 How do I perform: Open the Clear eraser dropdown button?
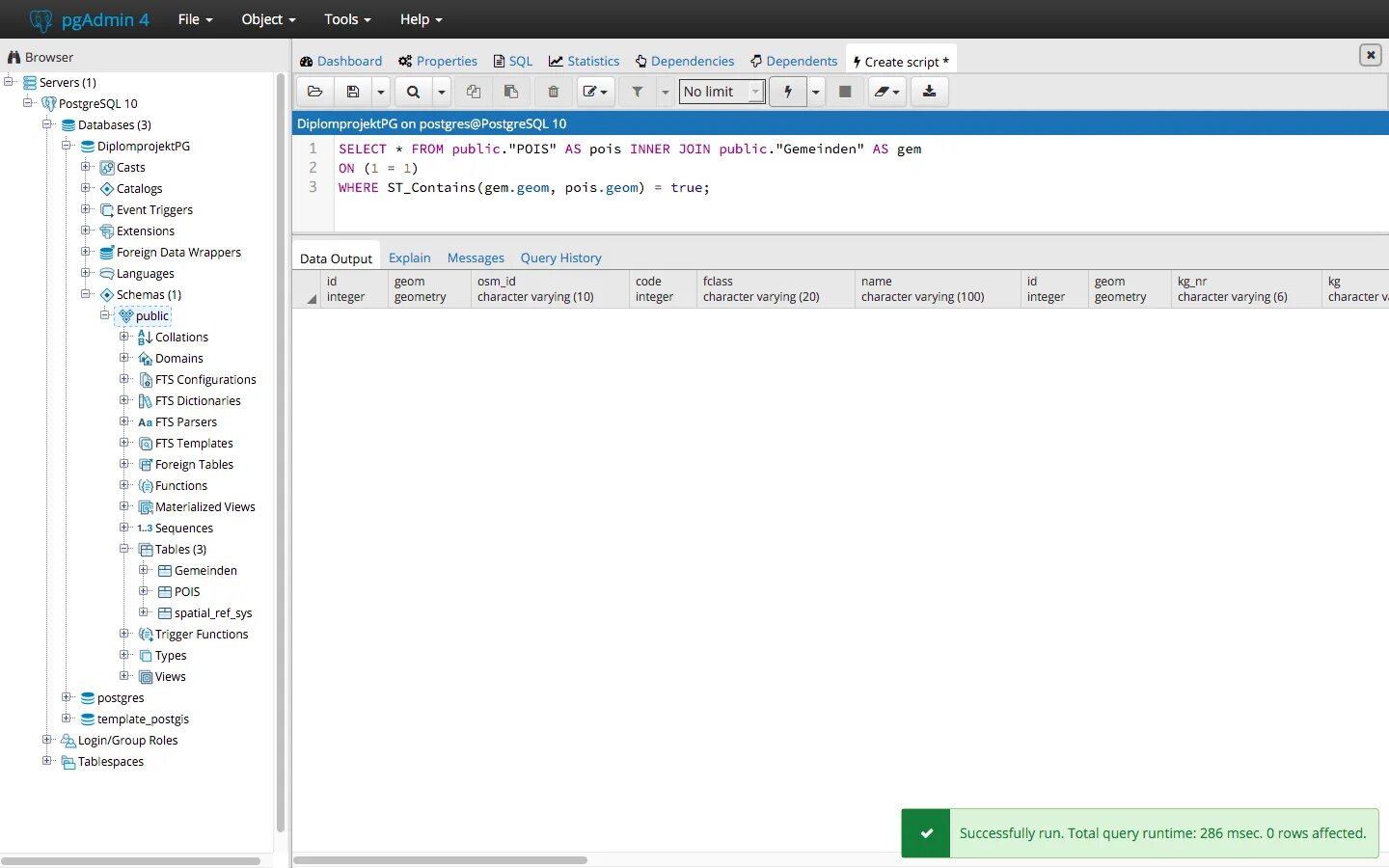(886, 92)
